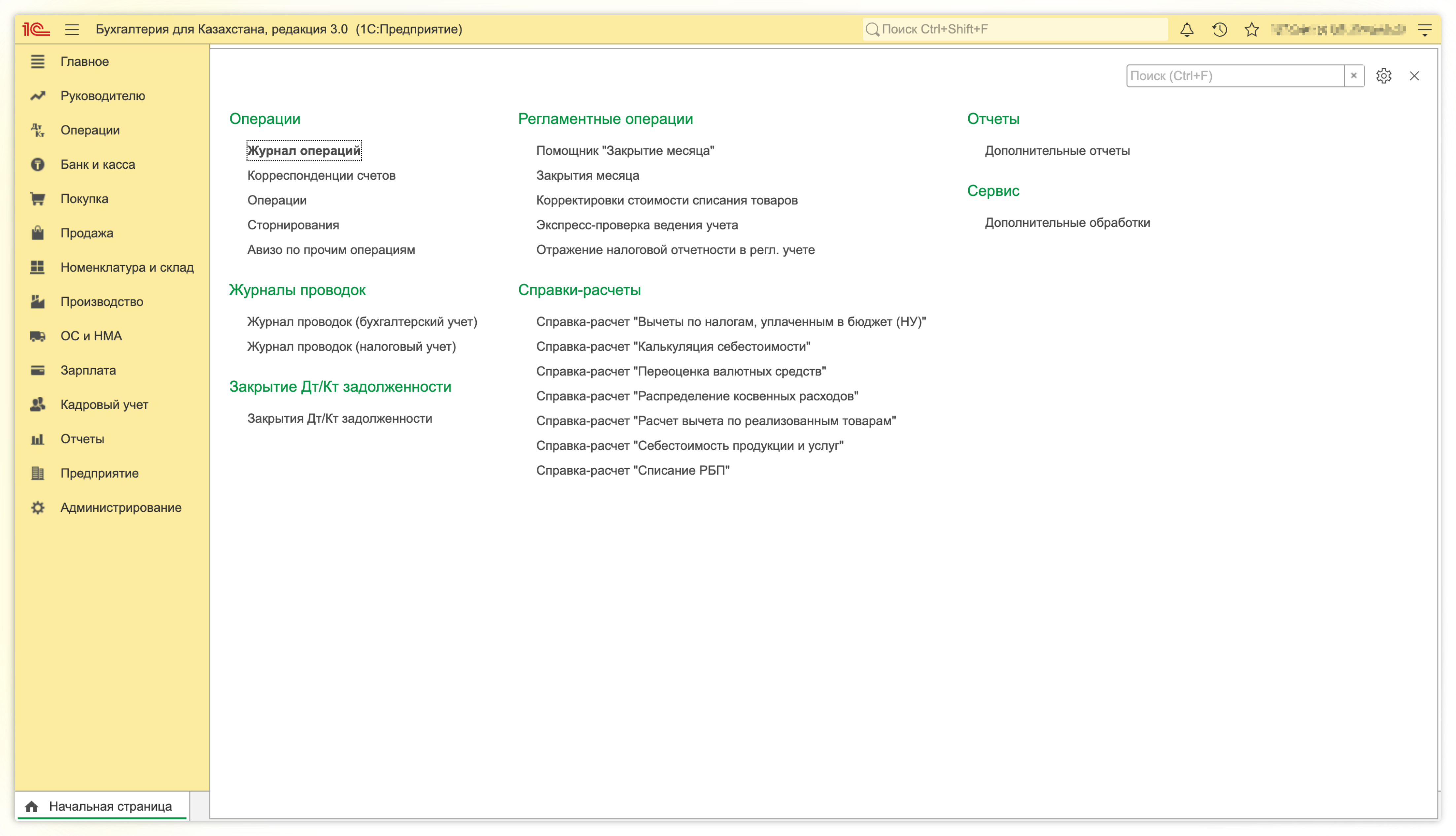1456x836 pixels.
Task: Open the main hamburger menu
Action: (x=72, y=29)
